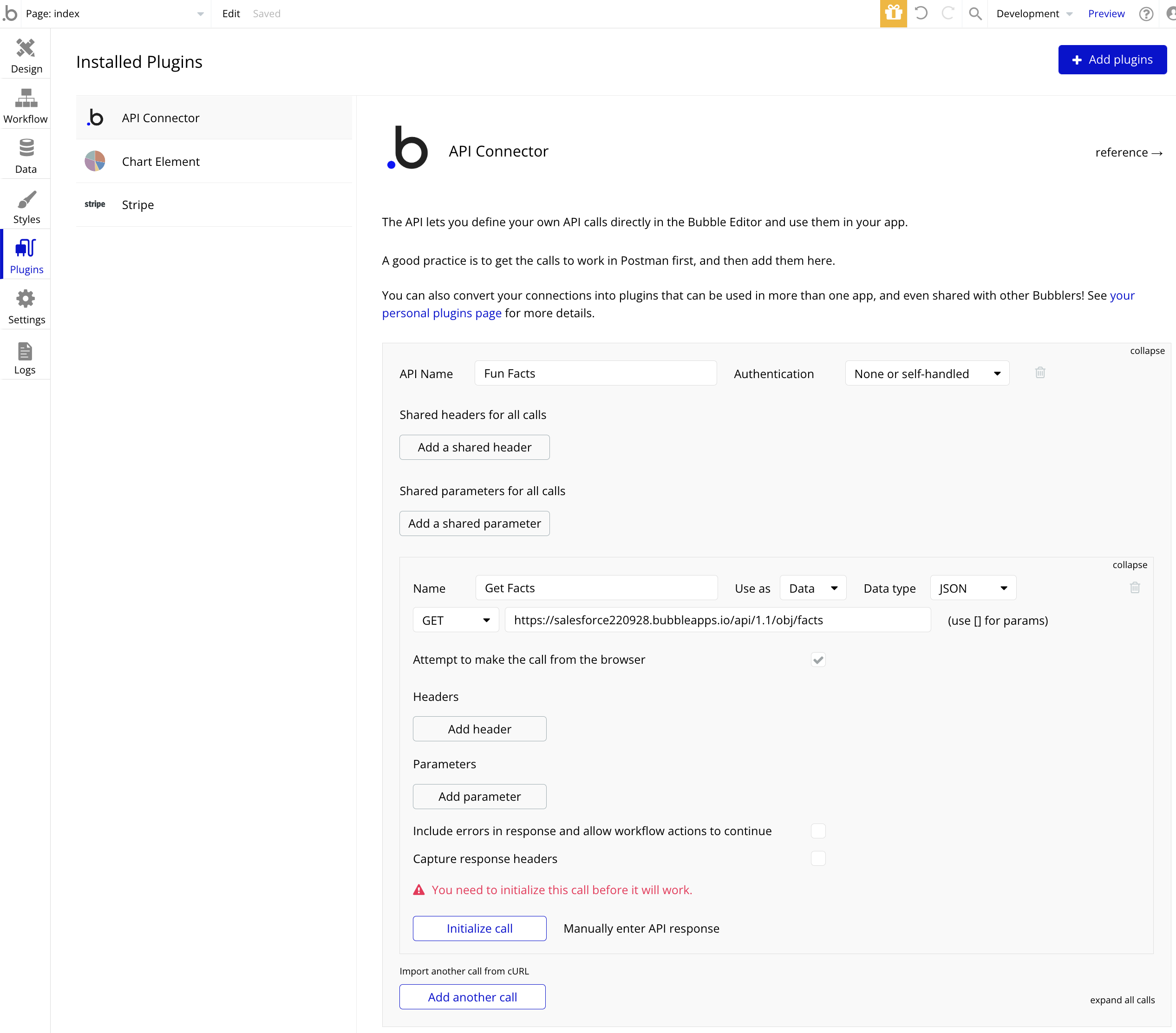Click the Add plugins button
The width and height of the screenshot is (1176, 1033).
(x=1111, y=60)
